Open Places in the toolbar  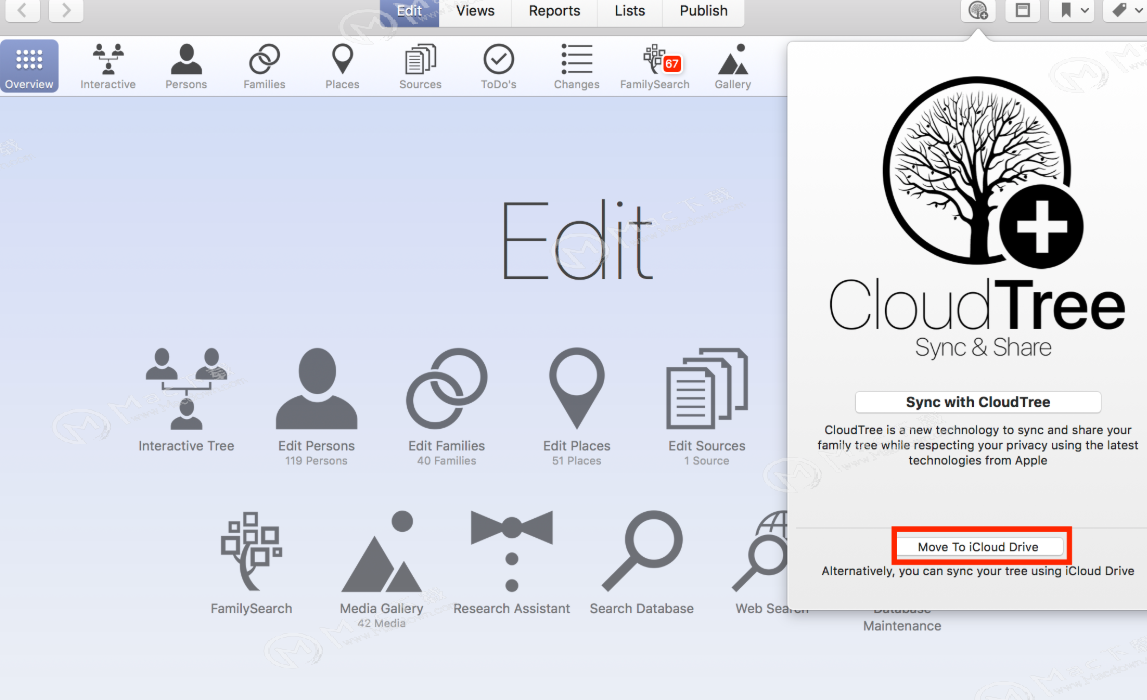pos(342,66)
